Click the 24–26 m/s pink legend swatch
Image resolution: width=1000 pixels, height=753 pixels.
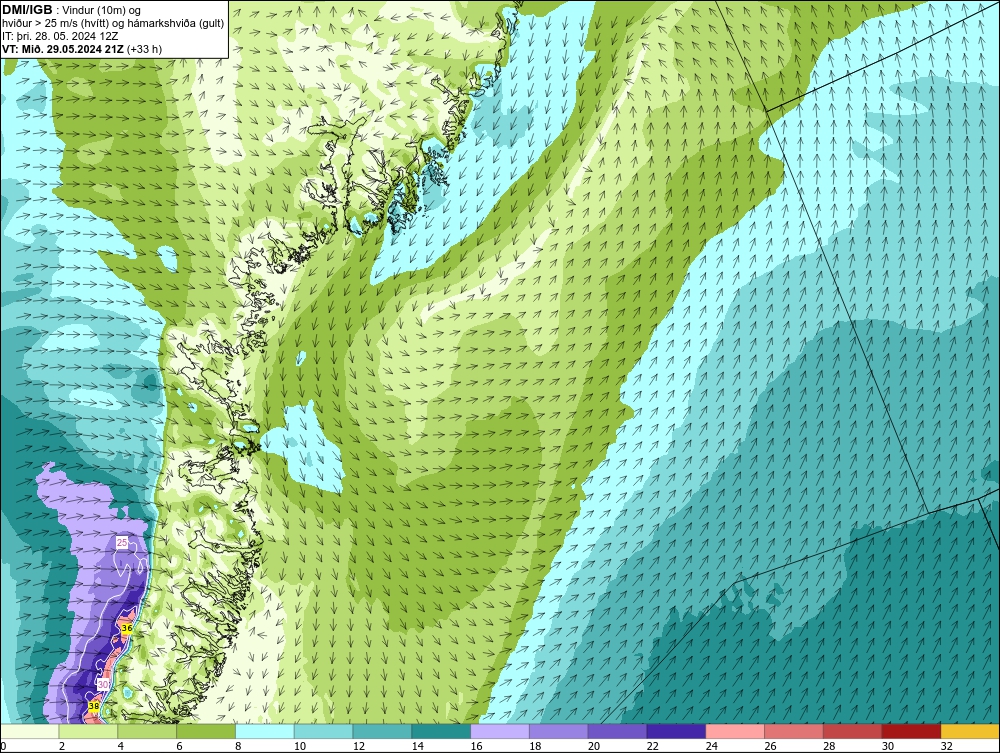[735, 731]
